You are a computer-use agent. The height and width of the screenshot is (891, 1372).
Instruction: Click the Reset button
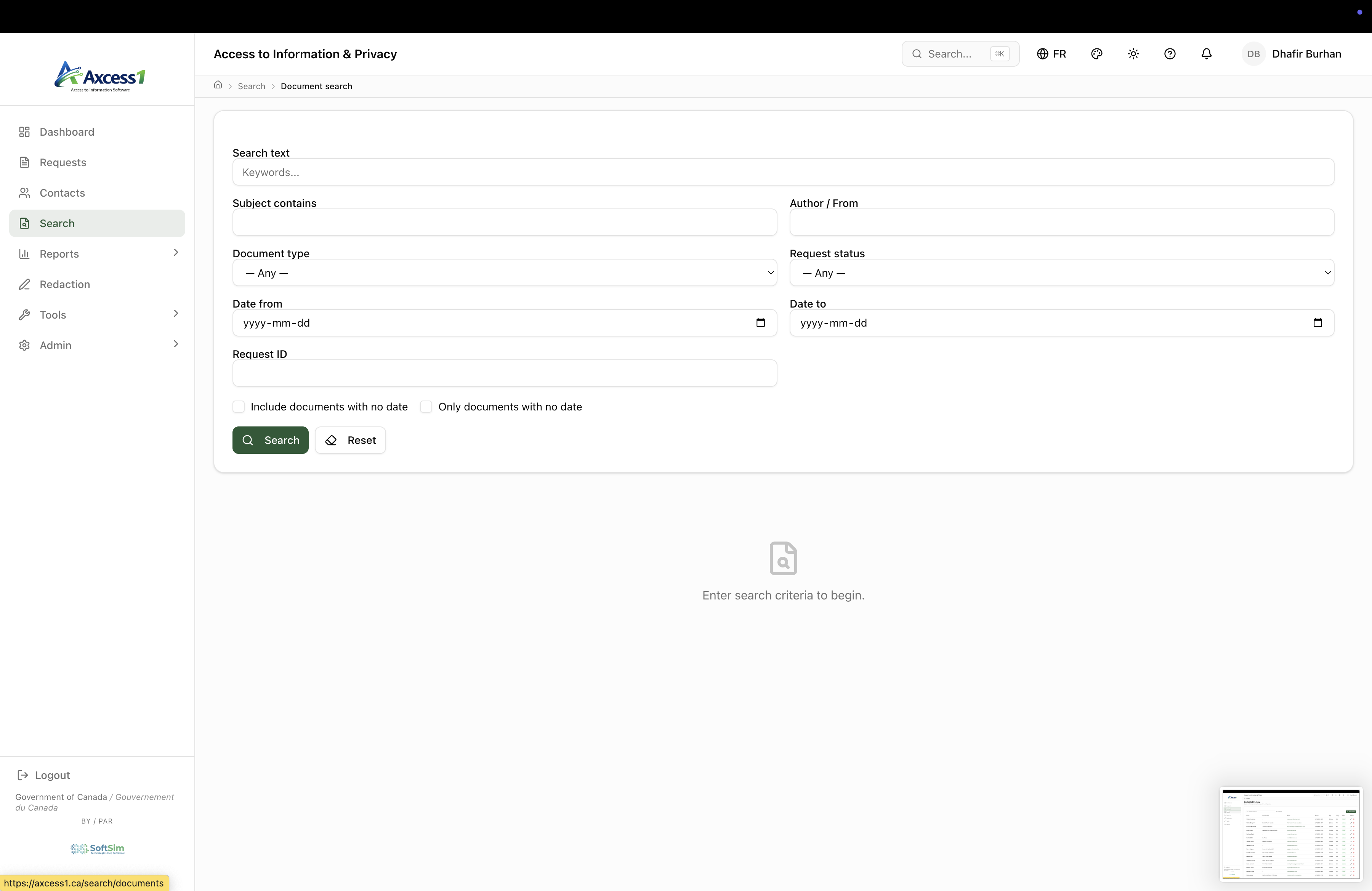350,440
